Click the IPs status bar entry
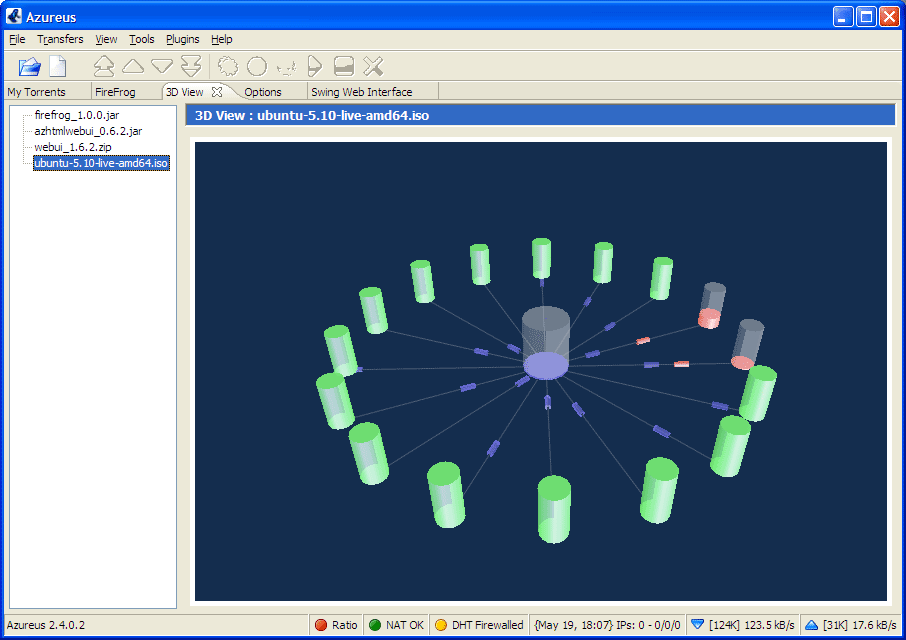The height and width of the screenshot is (640, 906). (x=607, y=625)
